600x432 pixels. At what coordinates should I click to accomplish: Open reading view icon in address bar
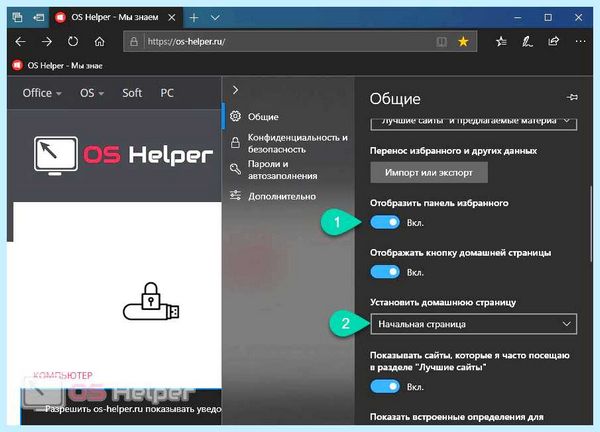pos(441,41)
